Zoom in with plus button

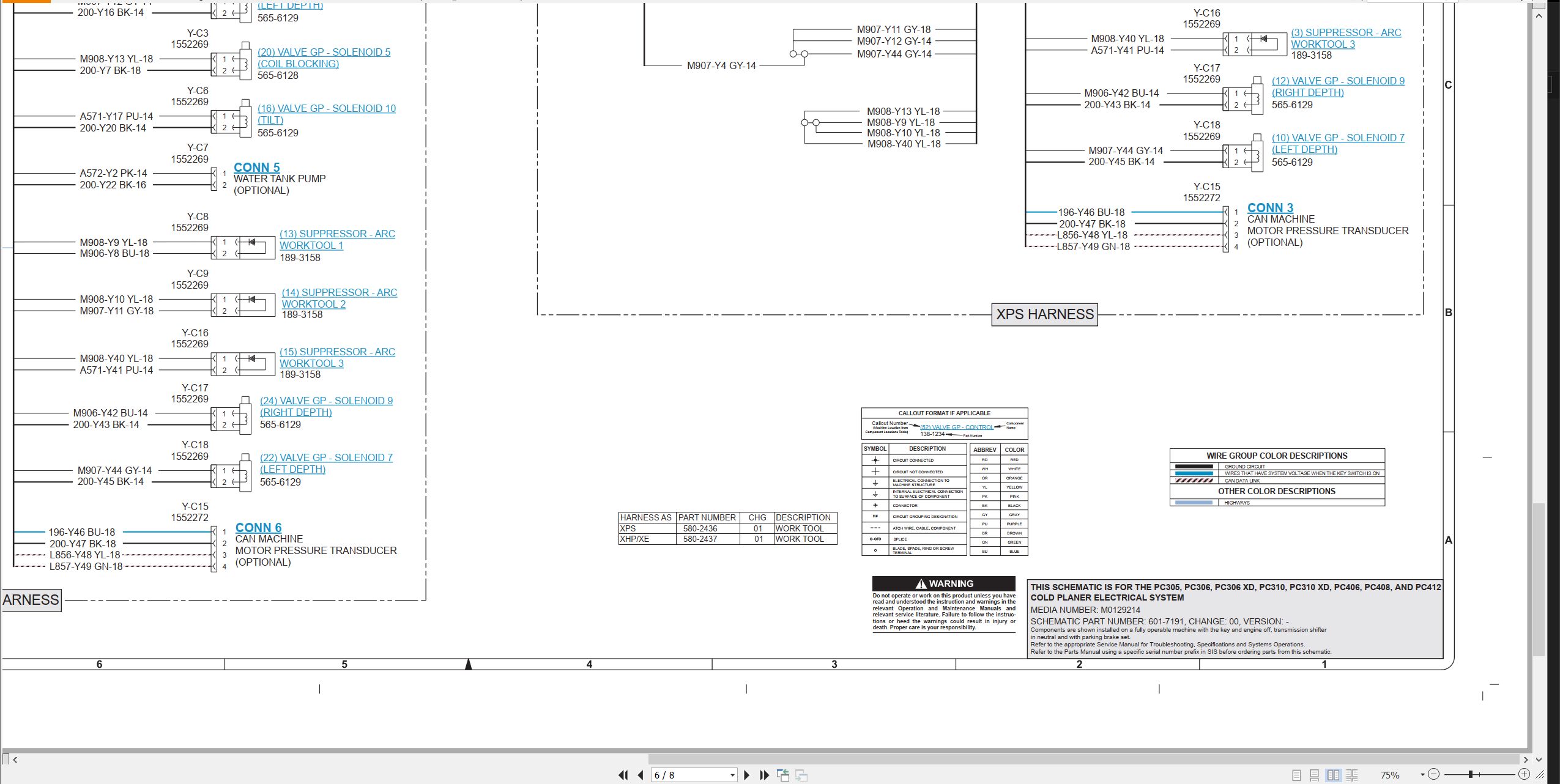[1524, 774]
